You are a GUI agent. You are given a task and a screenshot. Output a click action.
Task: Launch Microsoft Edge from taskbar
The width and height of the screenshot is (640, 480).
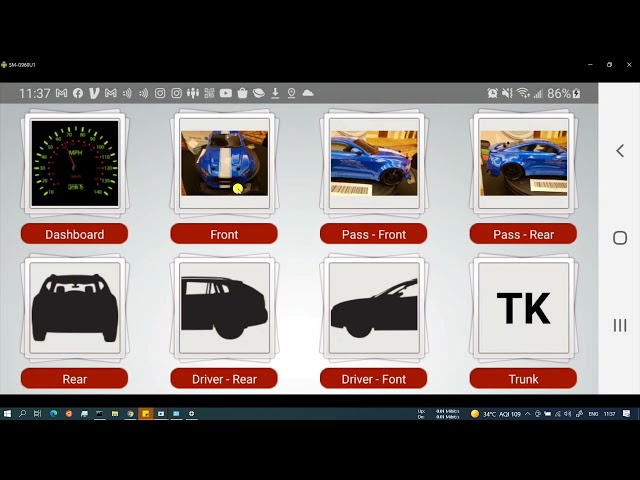(53, 414)
